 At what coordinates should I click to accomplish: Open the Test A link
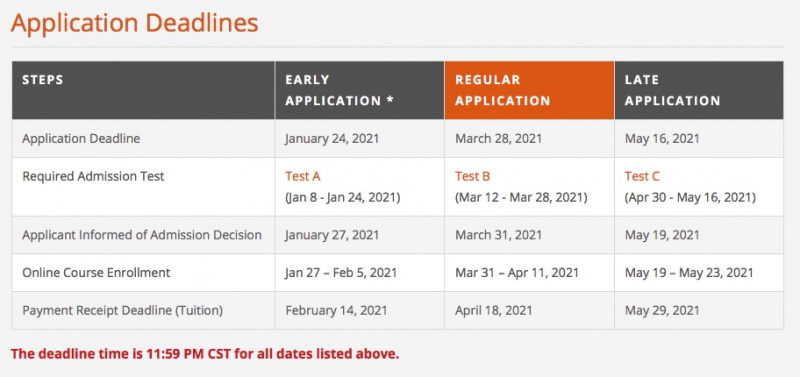[x=303, y=177]
